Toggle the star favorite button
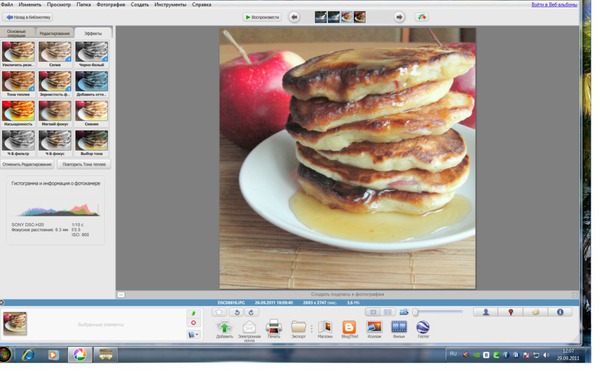Viewport: 600px width, 375px height. tap(219, 312)
